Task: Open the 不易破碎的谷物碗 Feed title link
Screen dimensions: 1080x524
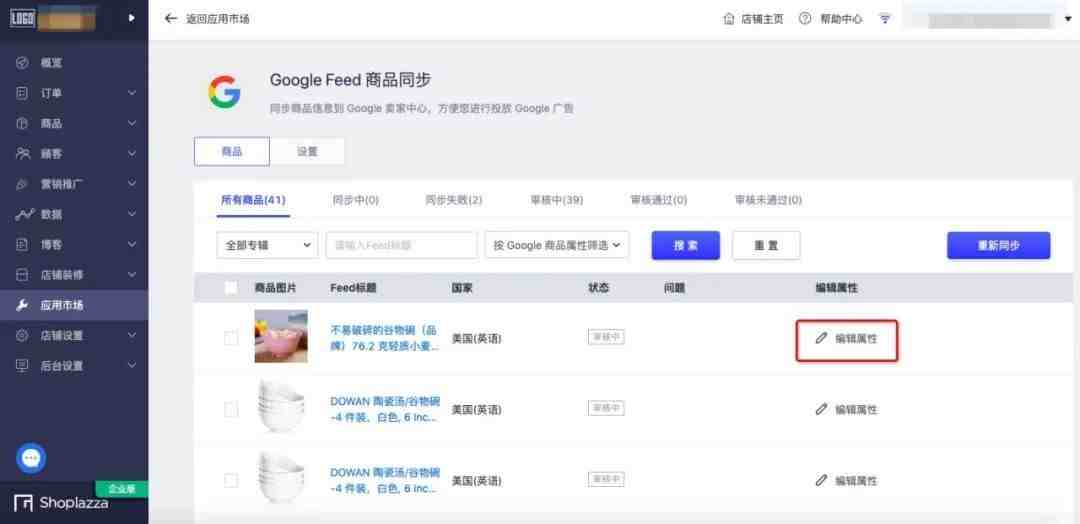Action: point(385,337)
